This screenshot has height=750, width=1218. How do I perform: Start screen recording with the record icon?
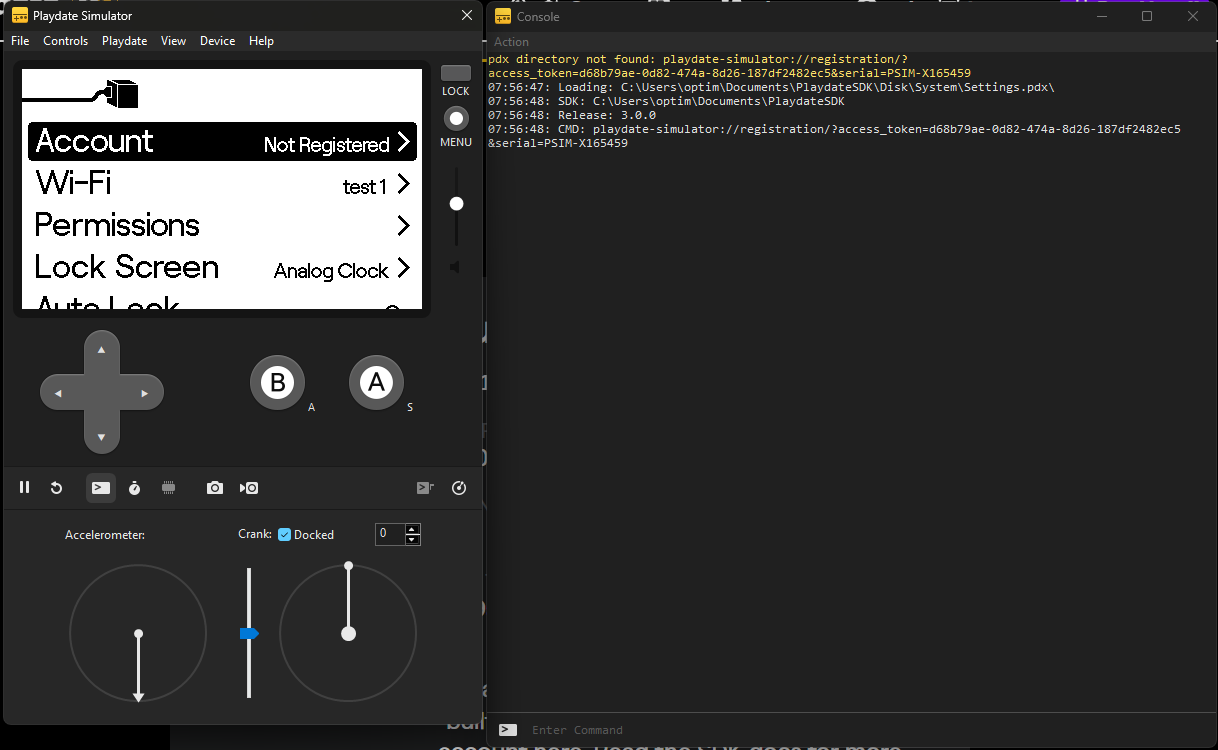click(249, 488)
